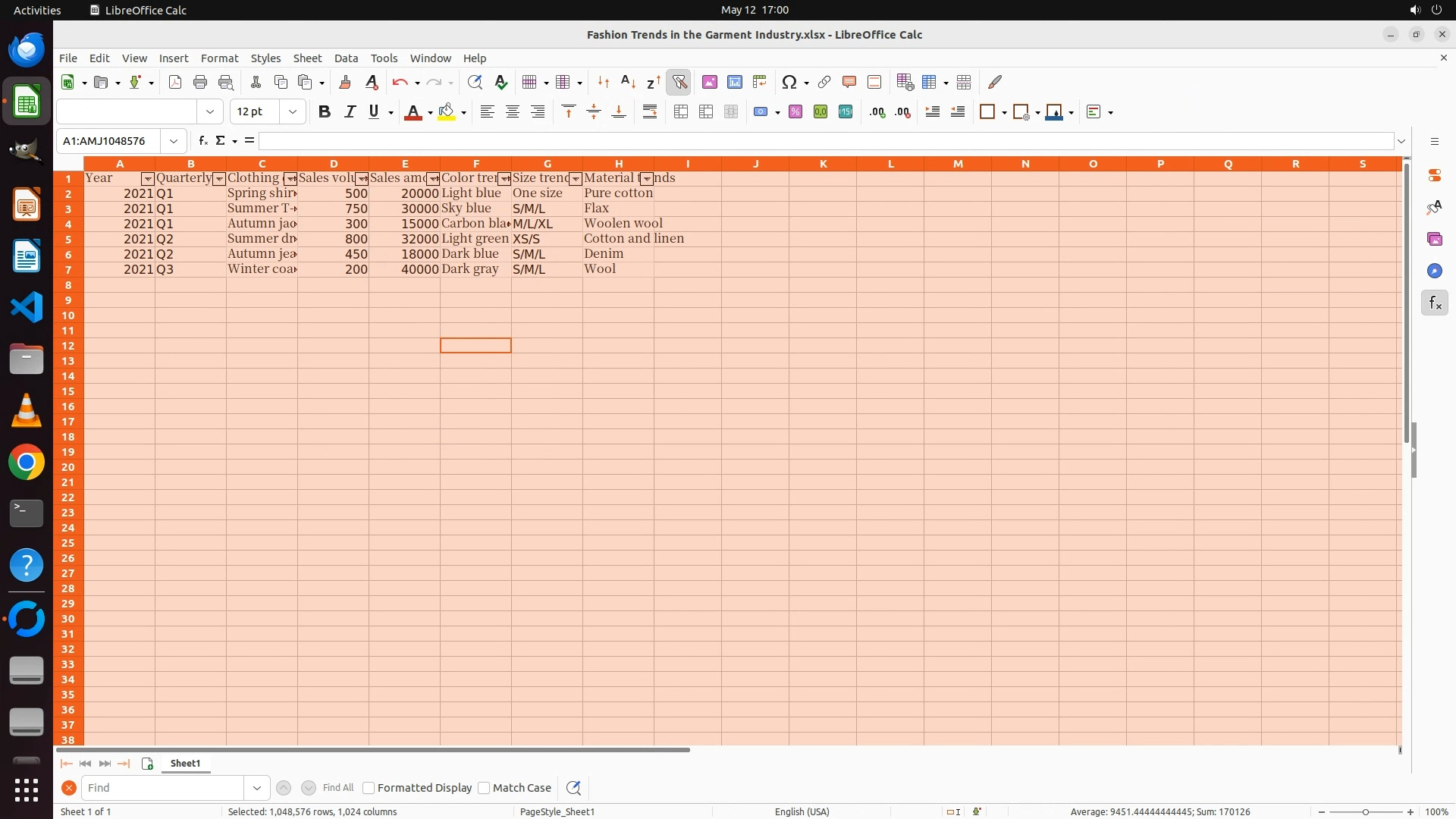Click the Insert Chart icon
Viewport: 1456px width, 819px height.
point(734,82)
